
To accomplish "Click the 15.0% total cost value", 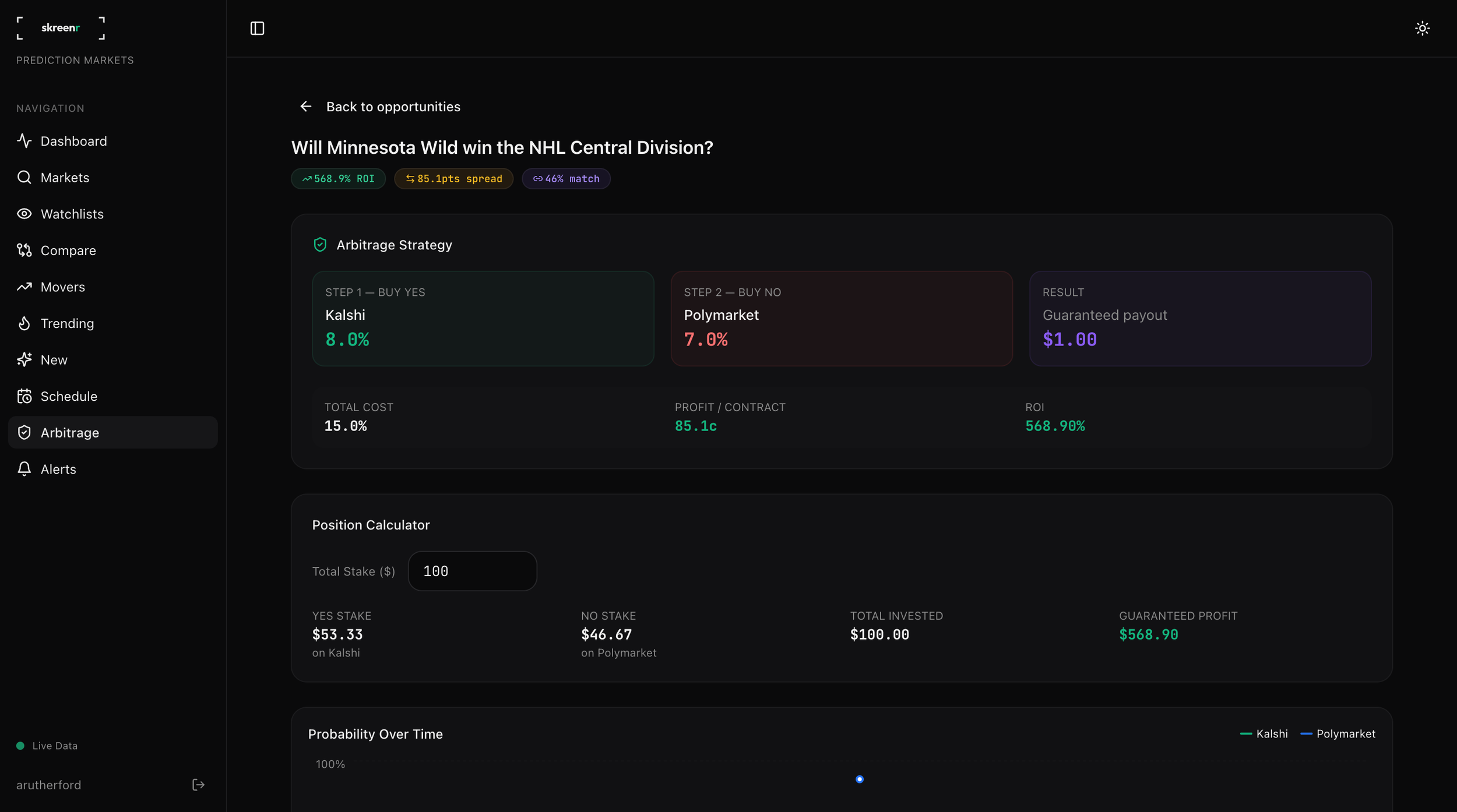I will 346,426.
